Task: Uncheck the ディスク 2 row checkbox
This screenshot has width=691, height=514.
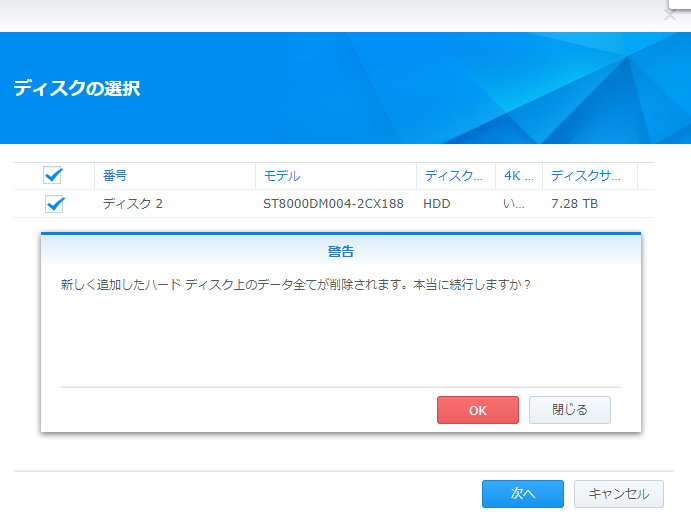Action: (x=55, y=204)
